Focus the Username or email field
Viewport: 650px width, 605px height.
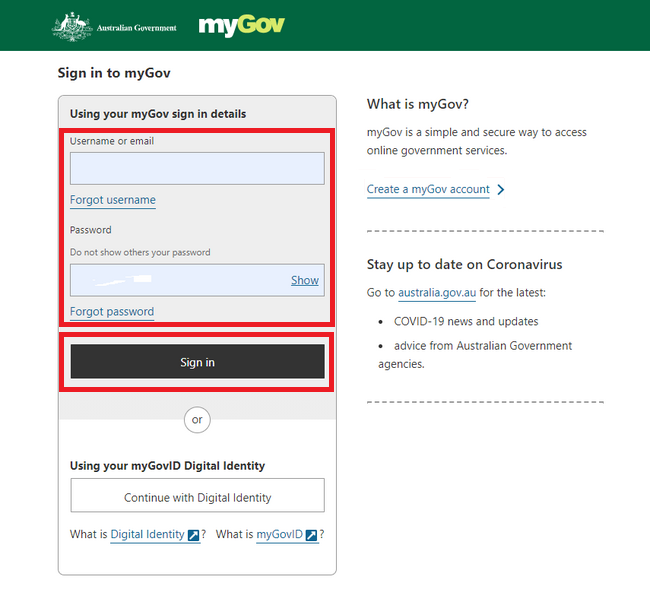(x=197, y=168)
